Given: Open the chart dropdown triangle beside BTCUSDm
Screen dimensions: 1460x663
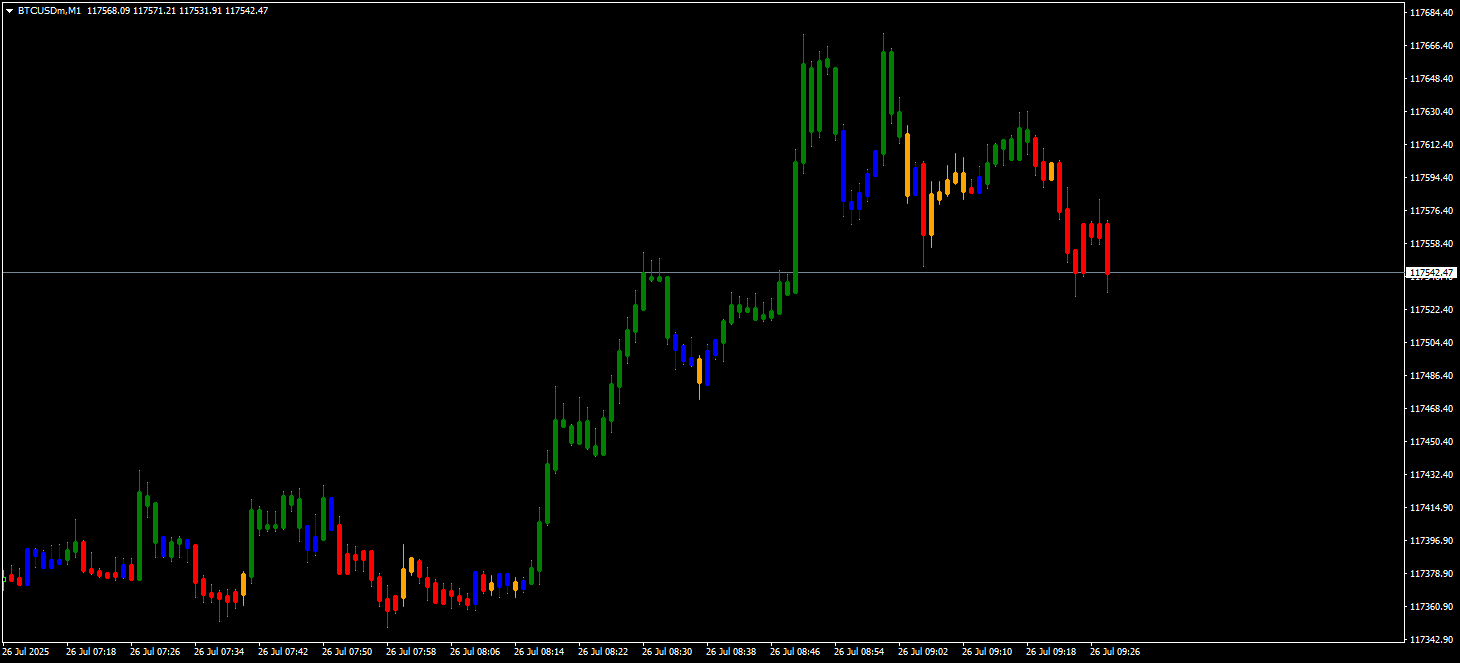Looking at the screenshot, I should point(10,10).
